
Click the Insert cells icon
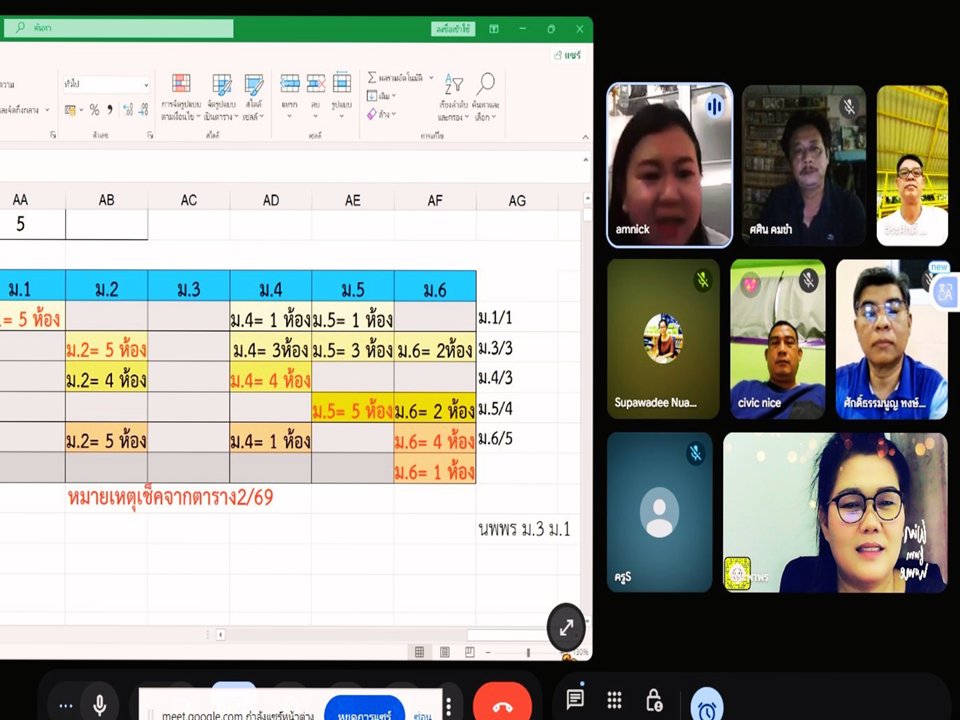tap(290, 83)
